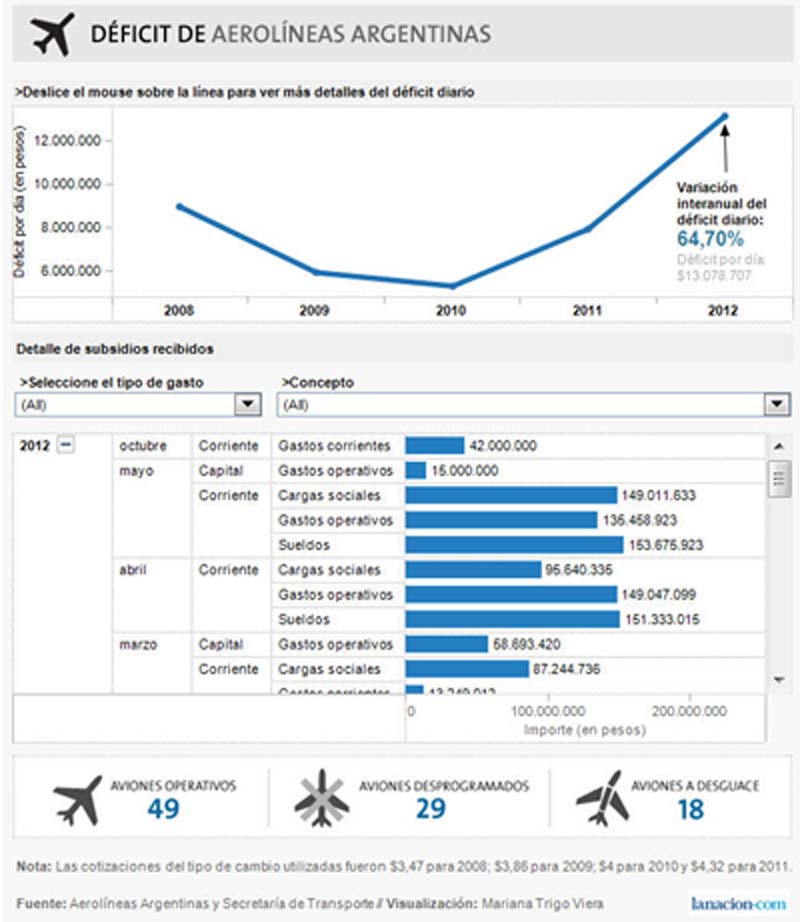Click the 2009 data point on the line
The width and height of the screenshot is (800, 922).
click(316, 272)
